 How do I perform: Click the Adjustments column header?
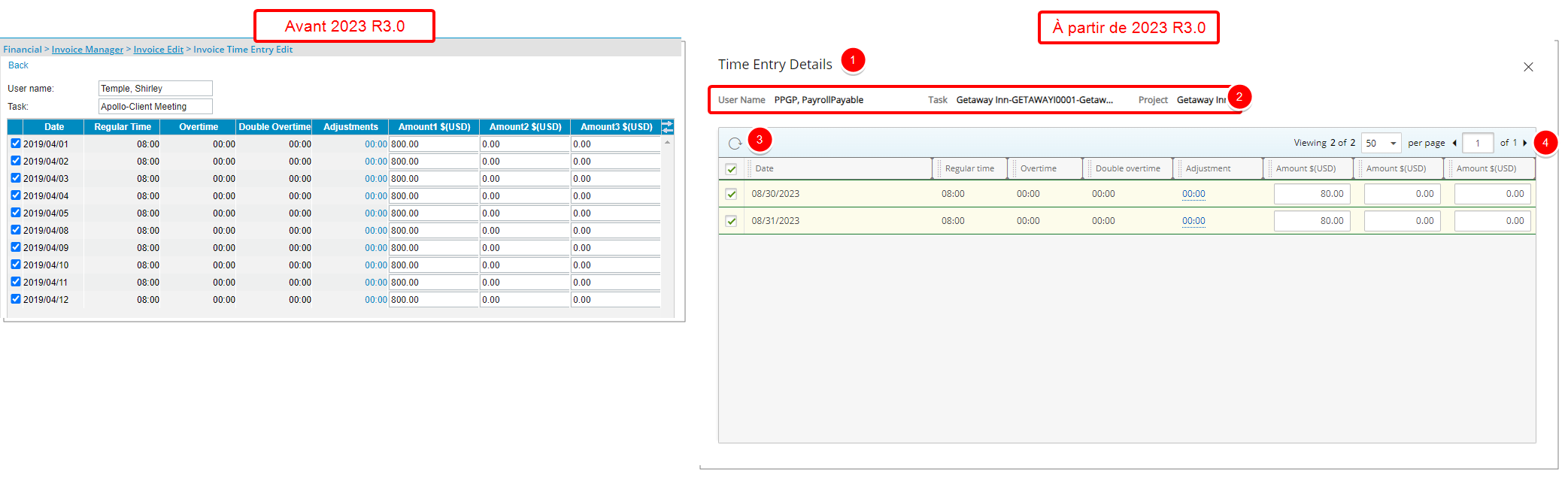pos(350,127)
